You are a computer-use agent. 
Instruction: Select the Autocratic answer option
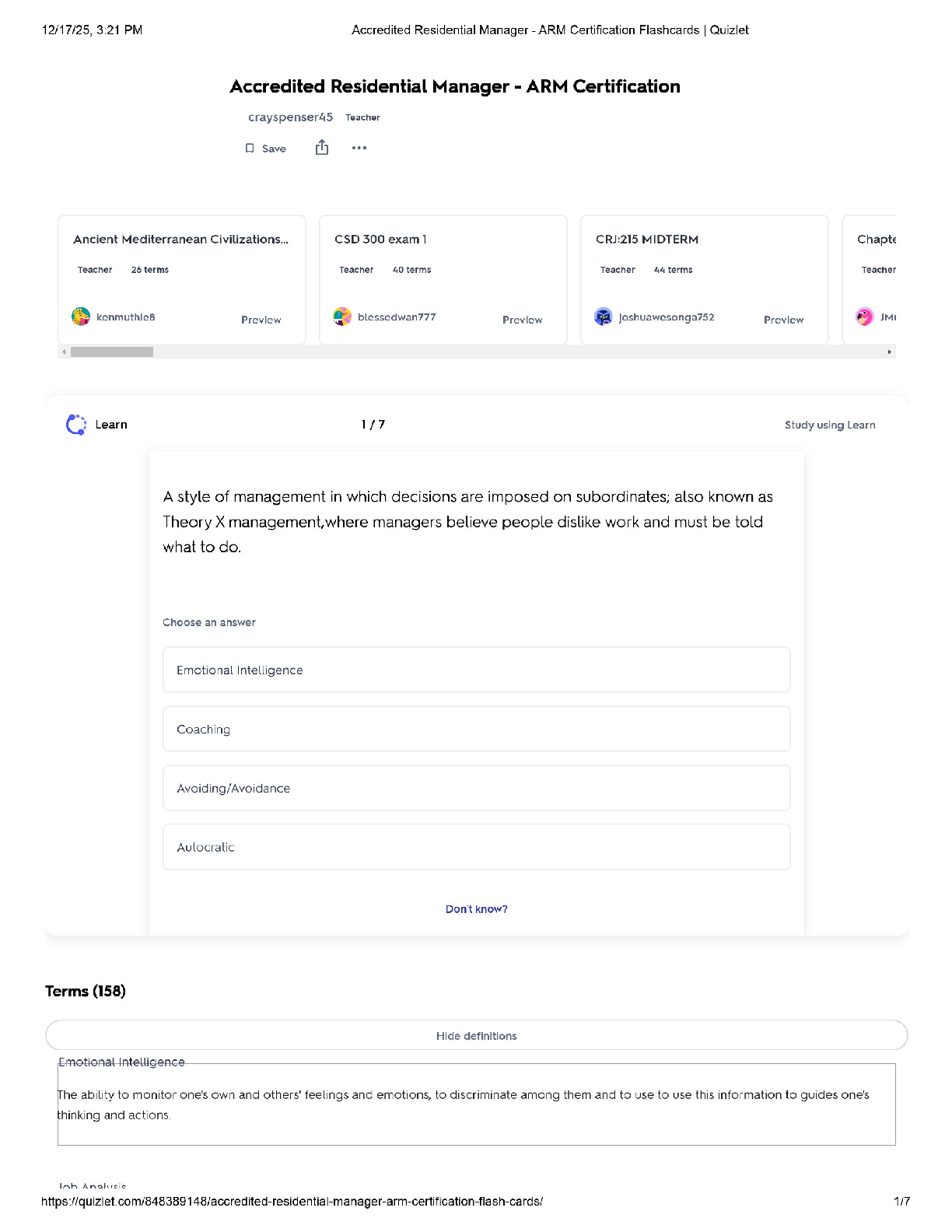[x=476, y=847]
